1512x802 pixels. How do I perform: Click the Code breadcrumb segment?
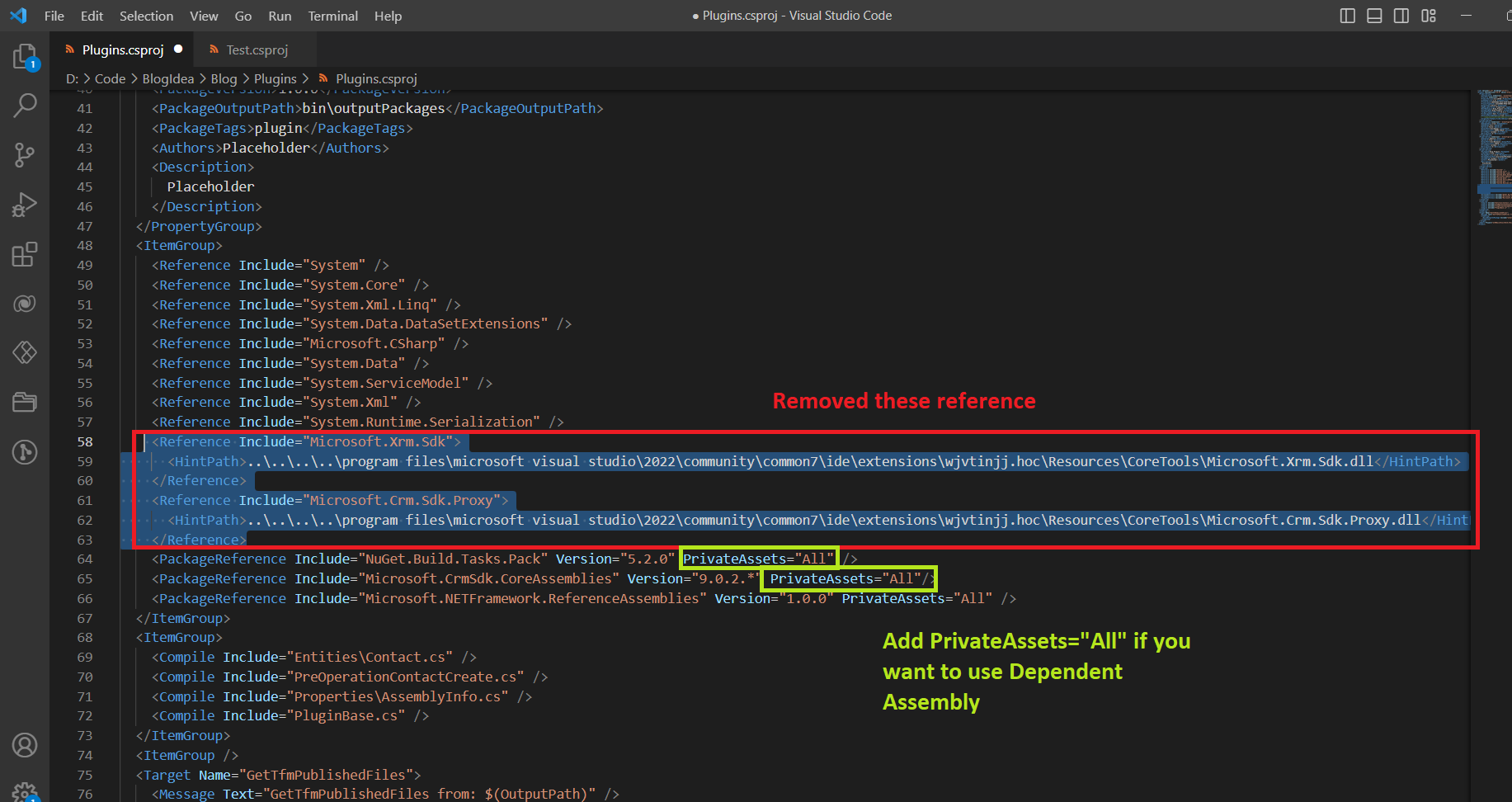click(110, 78)
